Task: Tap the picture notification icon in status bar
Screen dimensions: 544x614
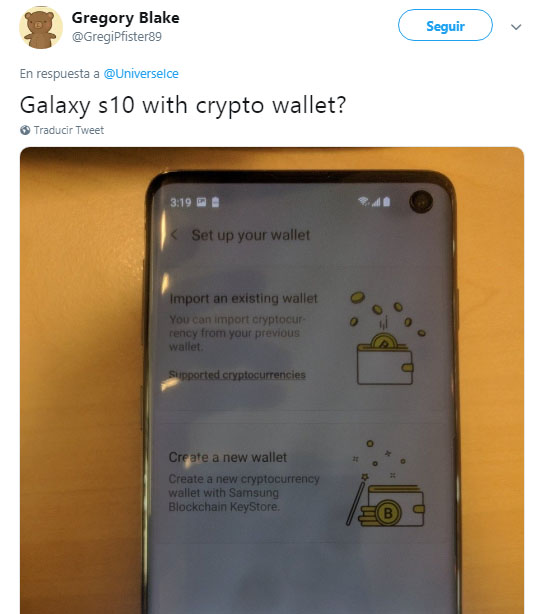Action: pyautogui.click(x=201, y=202)
